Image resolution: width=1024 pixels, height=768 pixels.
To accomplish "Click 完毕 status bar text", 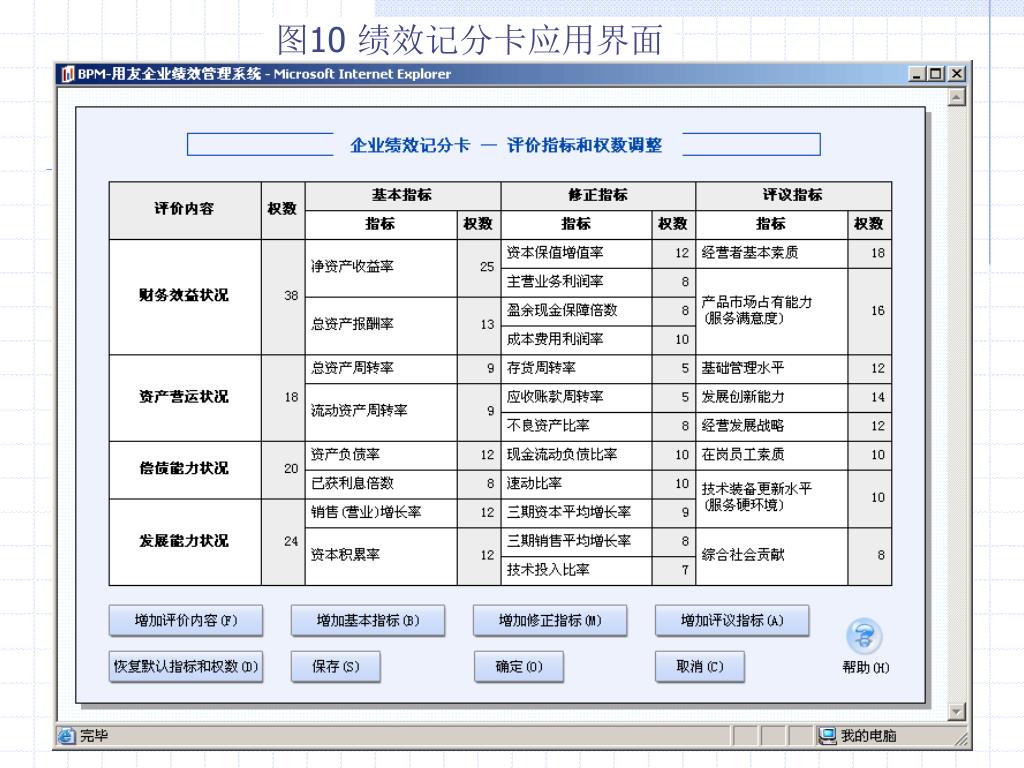I will click(x=93, y=736).
